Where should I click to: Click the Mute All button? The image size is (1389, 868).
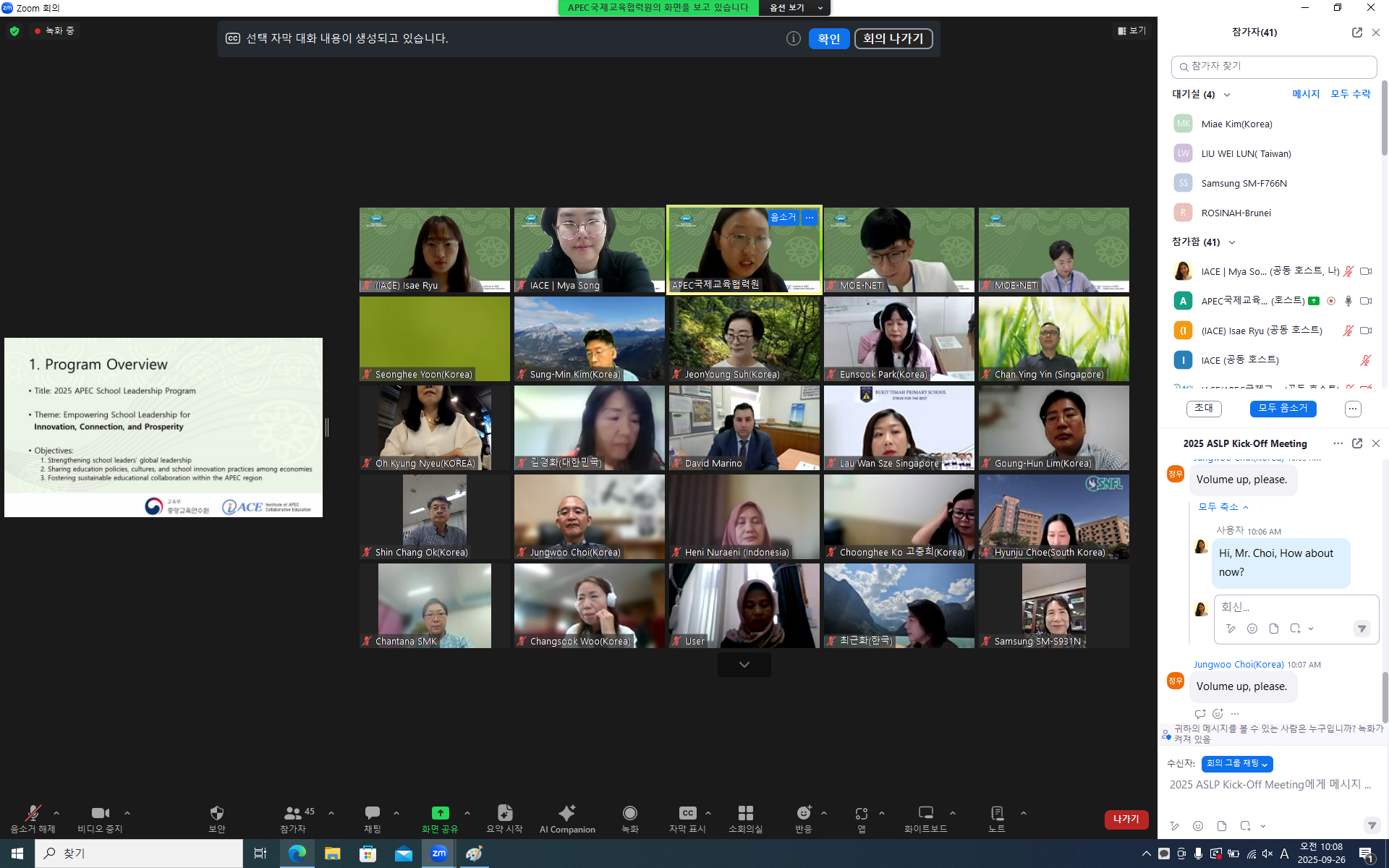pyautogui.click(x=1282, y=408)
